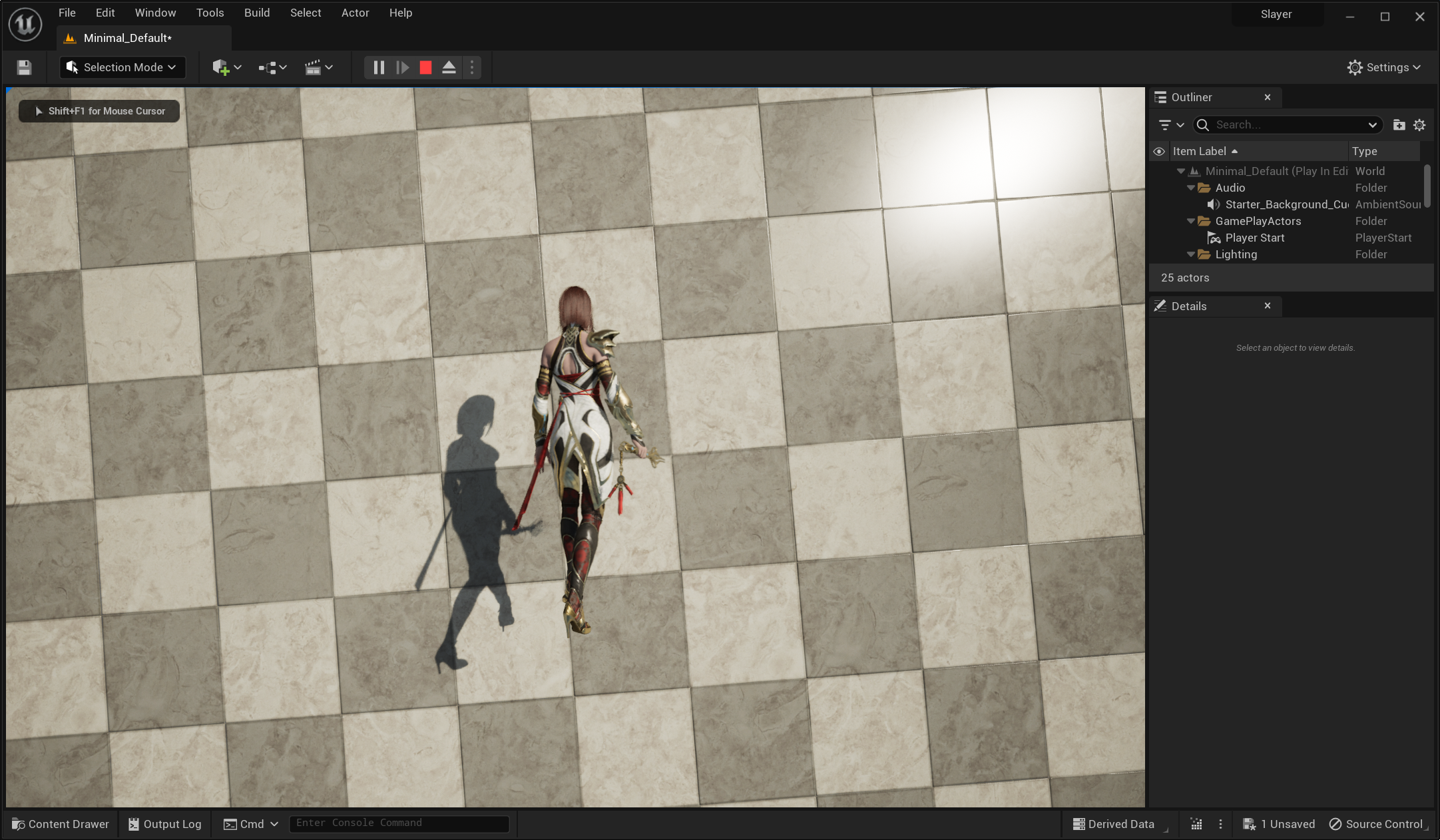
Task: Click the console command input field
Action: [x=399, y=823]
